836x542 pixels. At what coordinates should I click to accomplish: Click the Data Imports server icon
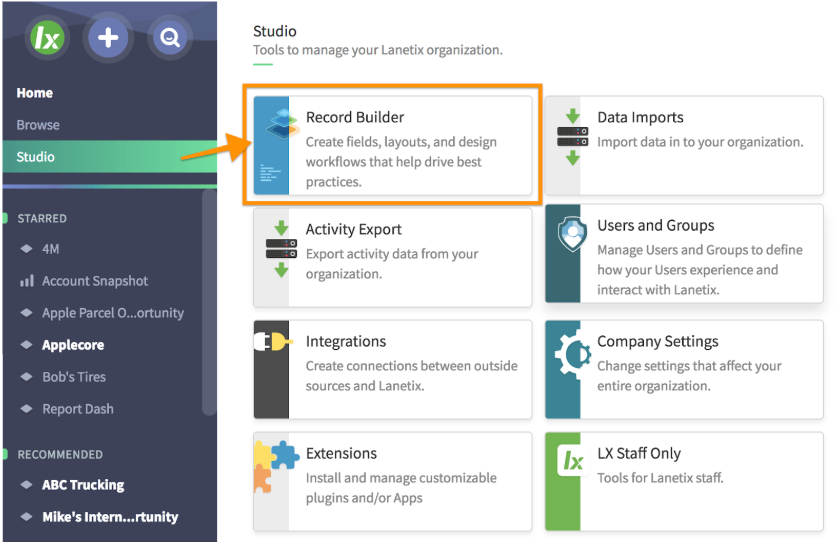pyautogui.click(x=573, y=137)
